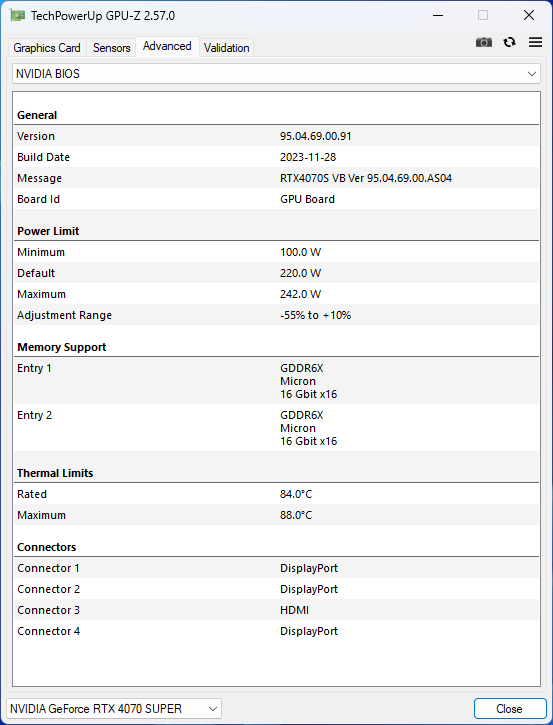Switch to the Sensors tab
The height and width of the screenshot is (725, 553).
[x=111, y=48]
